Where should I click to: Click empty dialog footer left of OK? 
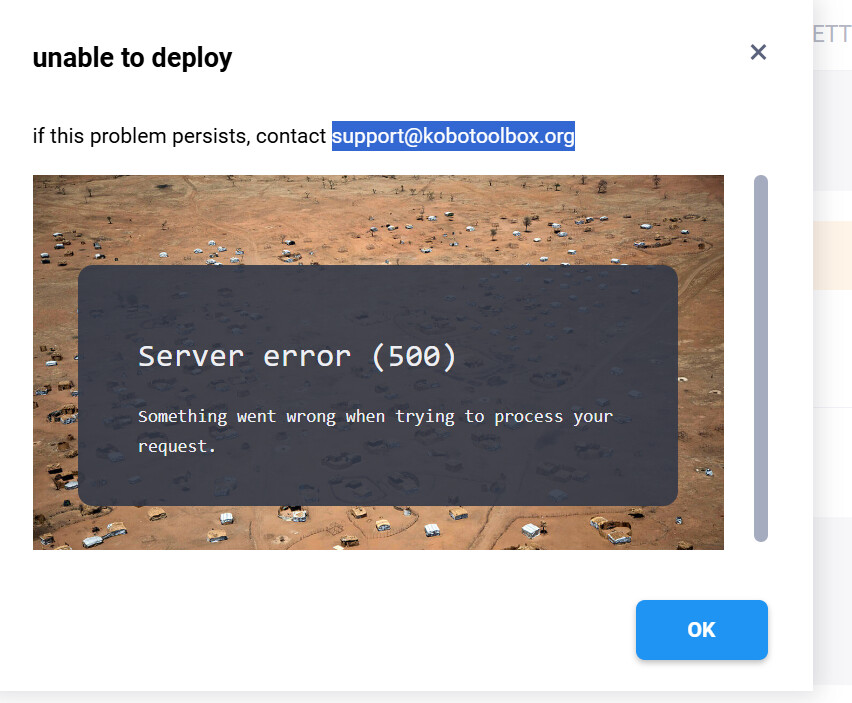320,630
